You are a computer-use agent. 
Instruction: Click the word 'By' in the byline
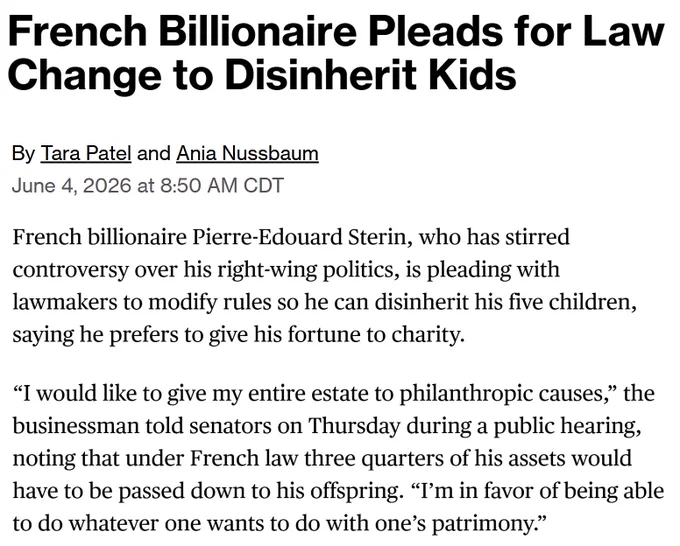point(23,154)
